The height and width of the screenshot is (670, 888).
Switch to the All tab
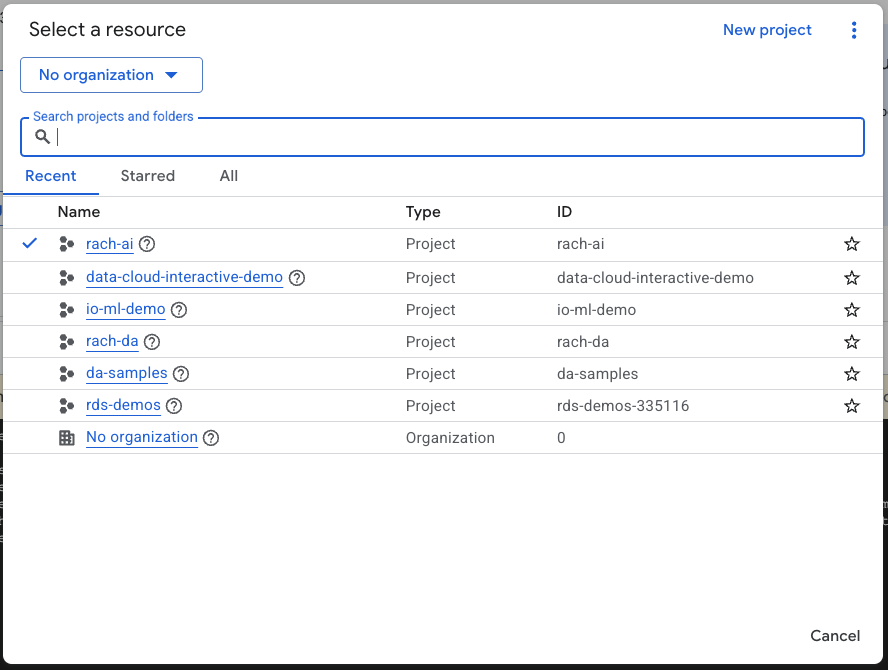click(x=228, y=176)
